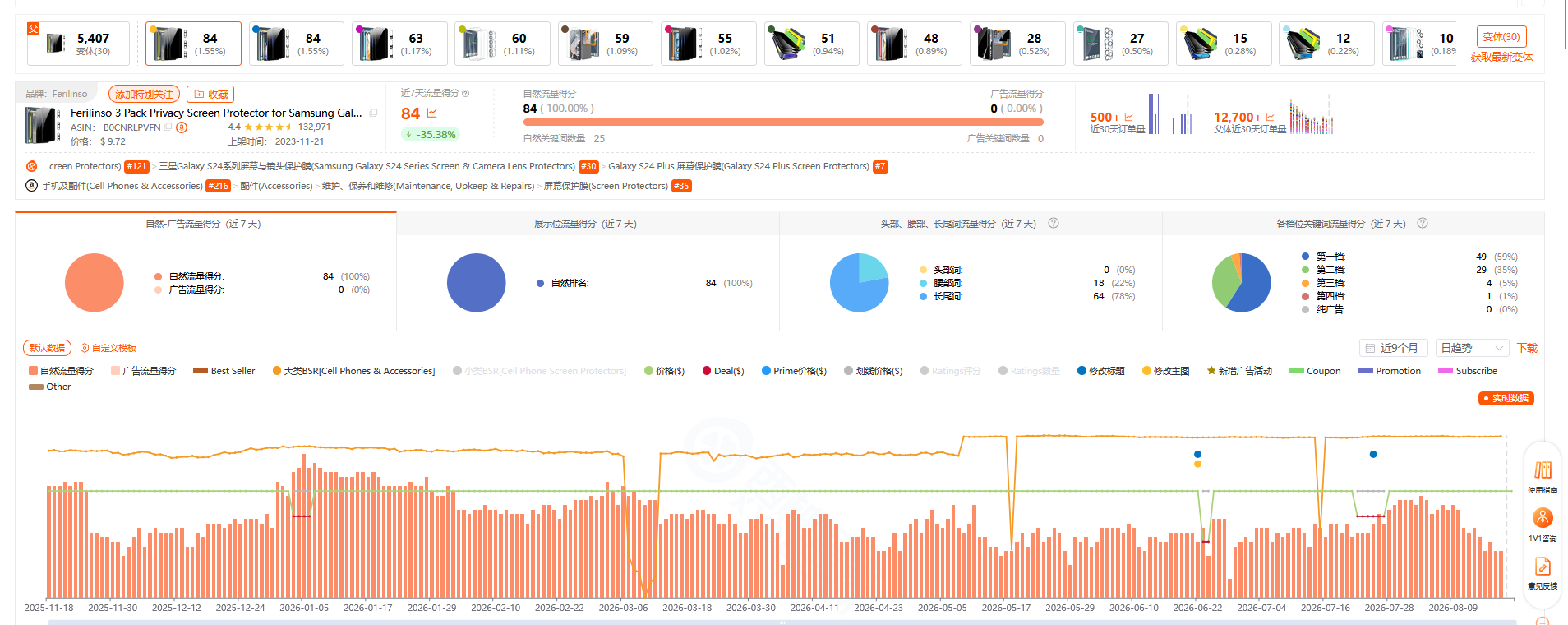Toggle Promotion legend series

pos(1390,371)
